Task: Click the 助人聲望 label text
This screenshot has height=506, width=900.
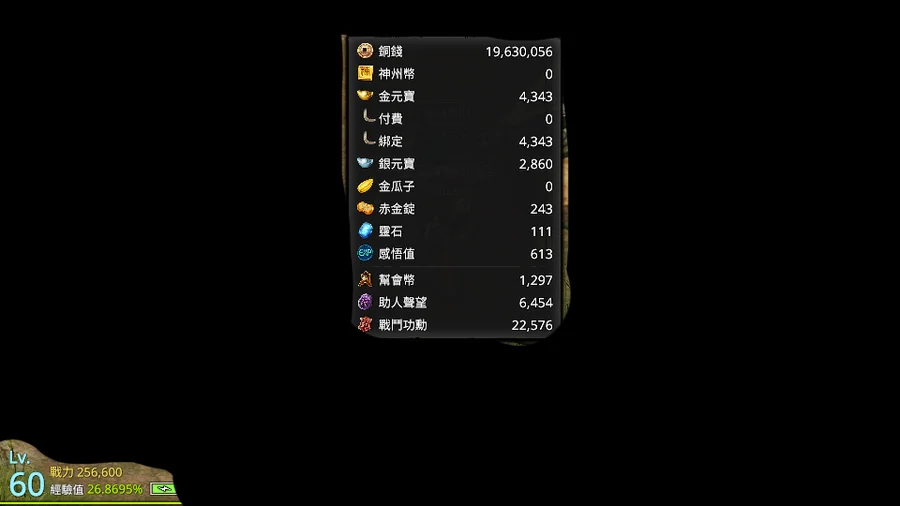Action: click(402, 302)
